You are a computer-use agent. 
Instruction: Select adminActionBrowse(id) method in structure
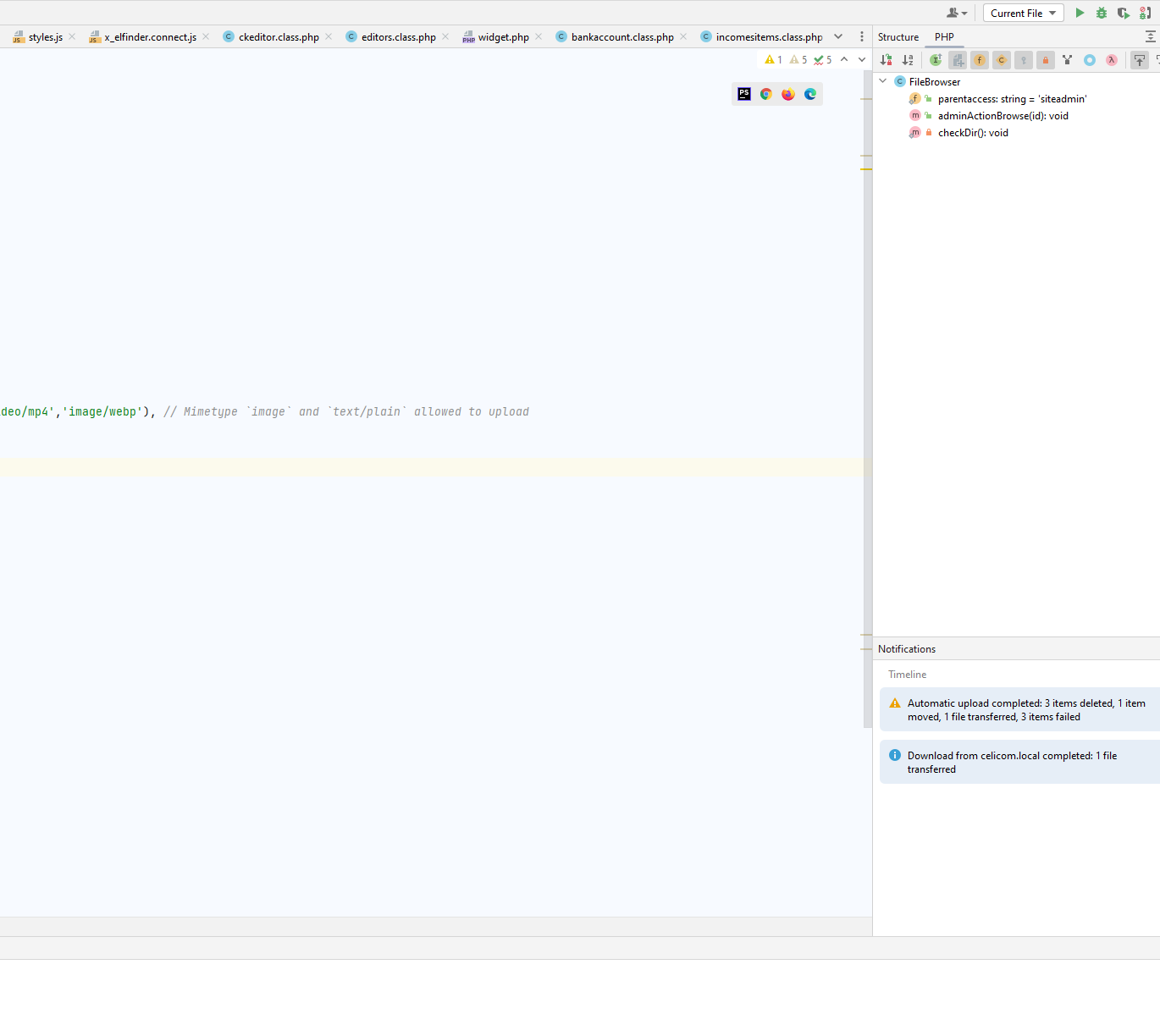(1003, 116)
